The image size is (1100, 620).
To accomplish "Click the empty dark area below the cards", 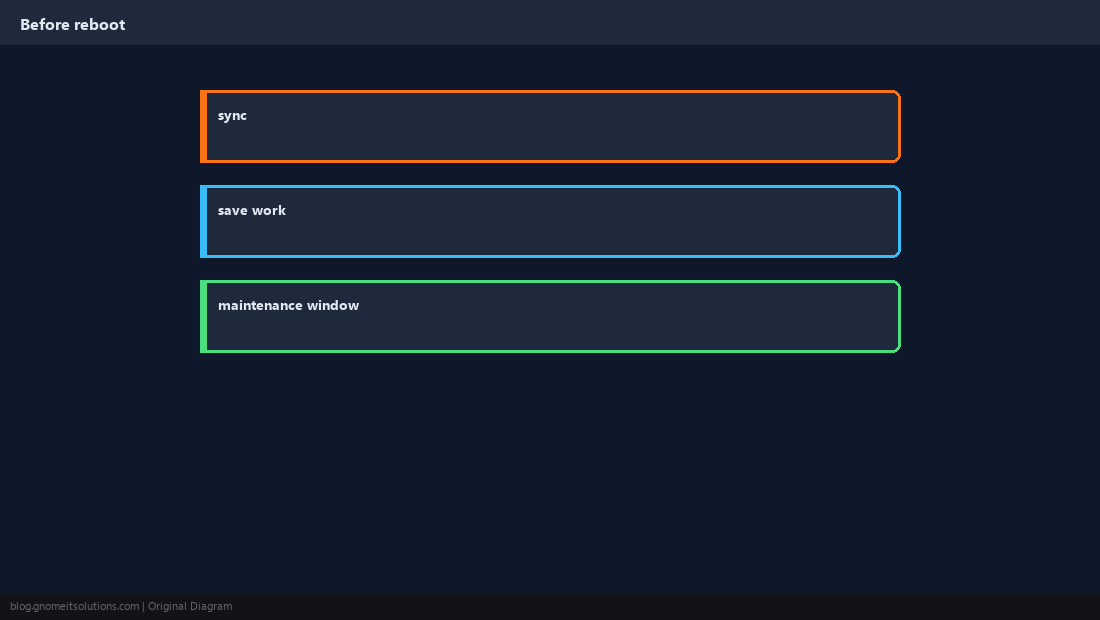I will 550,473.
